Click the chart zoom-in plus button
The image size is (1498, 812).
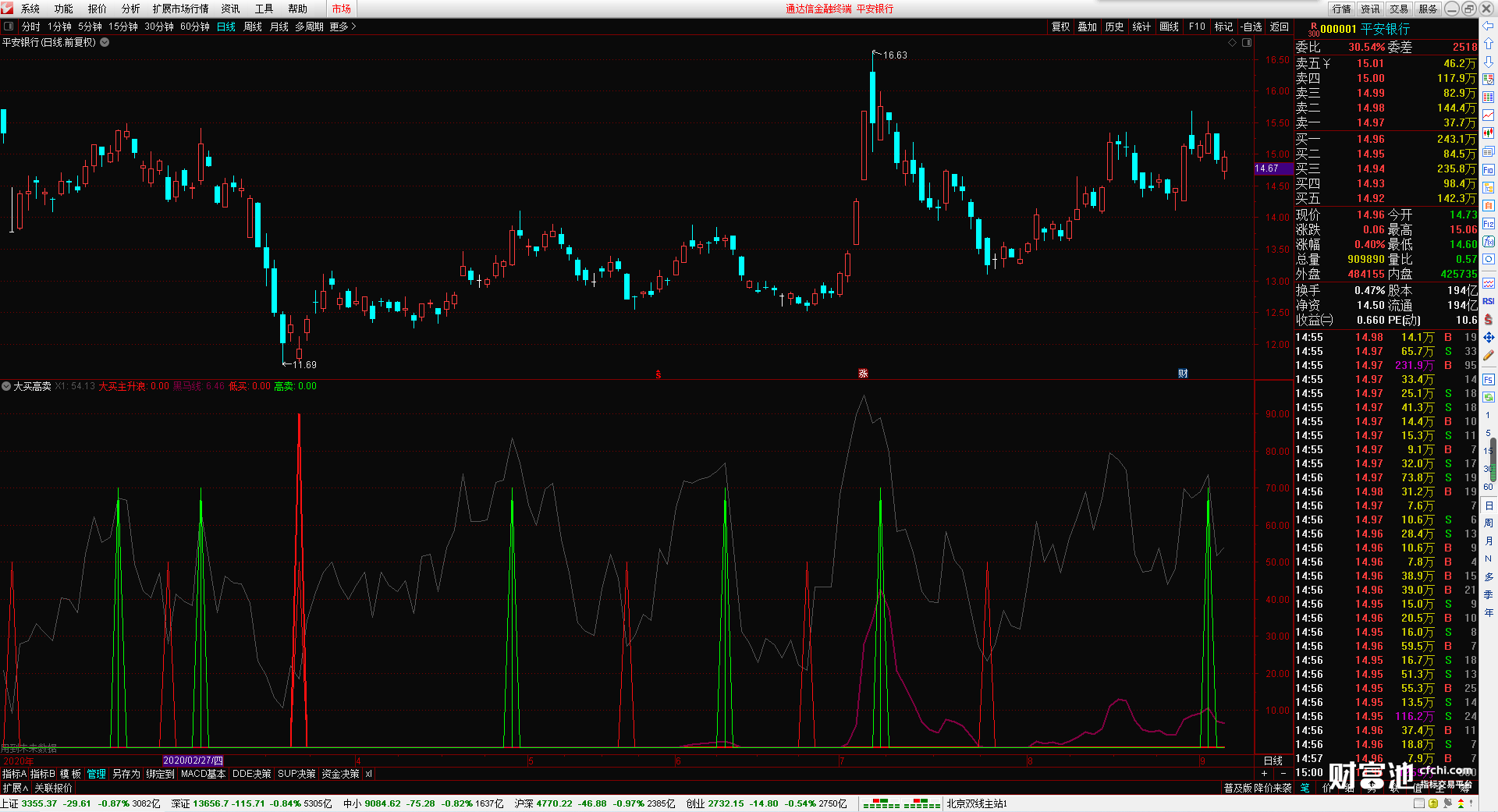pyautogui.click(x=1265, y=774)
